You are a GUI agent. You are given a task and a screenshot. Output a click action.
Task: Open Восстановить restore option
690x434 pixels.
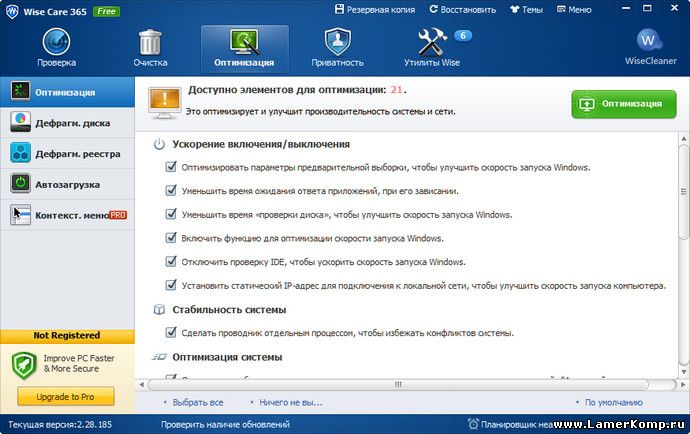(x=462, y=9)
